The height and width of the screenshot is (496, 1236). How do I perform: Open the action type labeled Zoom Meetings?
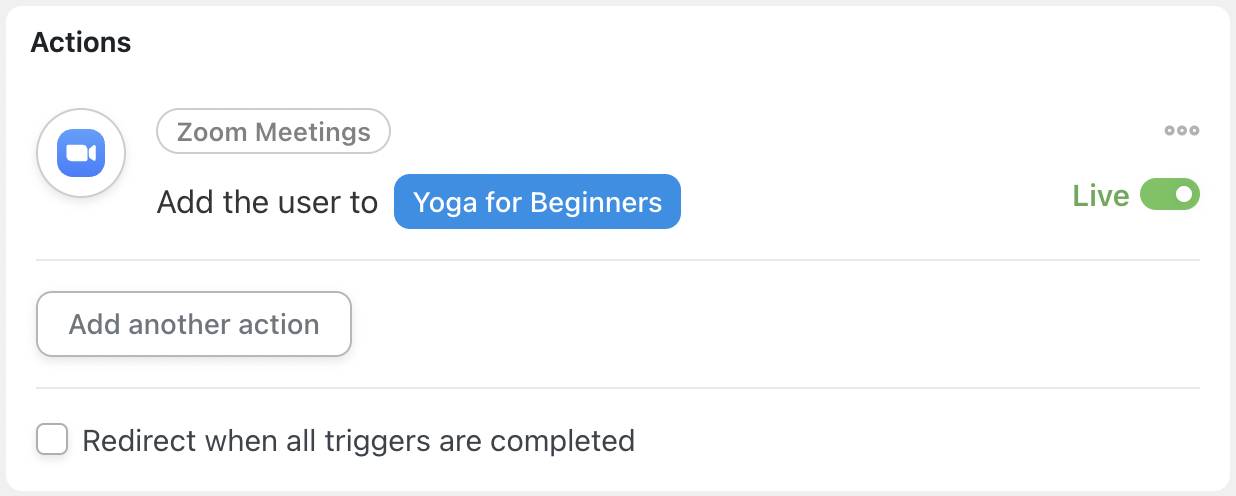pyautogui.click(x=274, y=131)
